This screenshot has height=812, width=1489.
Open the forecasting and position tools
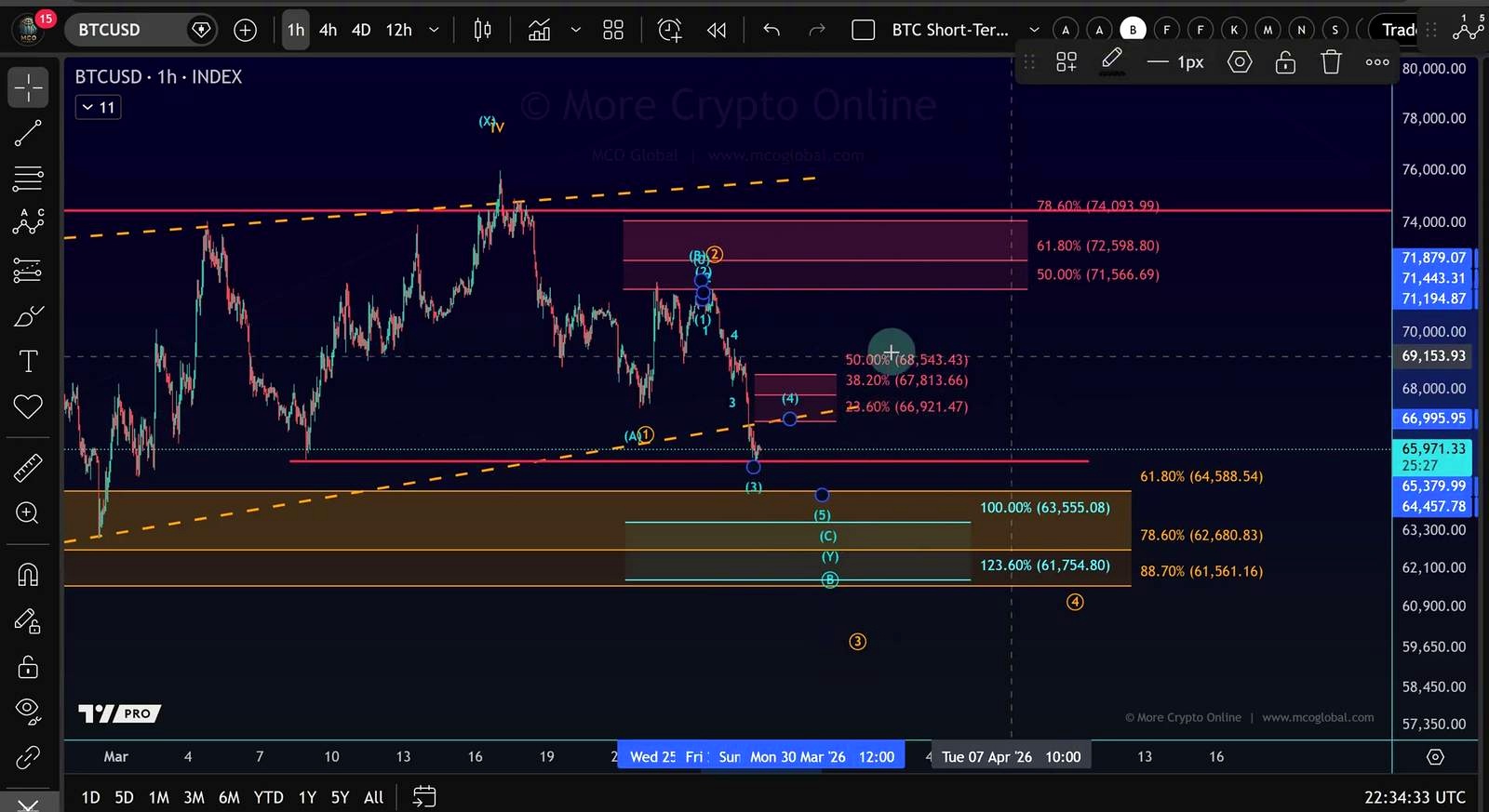28,270
